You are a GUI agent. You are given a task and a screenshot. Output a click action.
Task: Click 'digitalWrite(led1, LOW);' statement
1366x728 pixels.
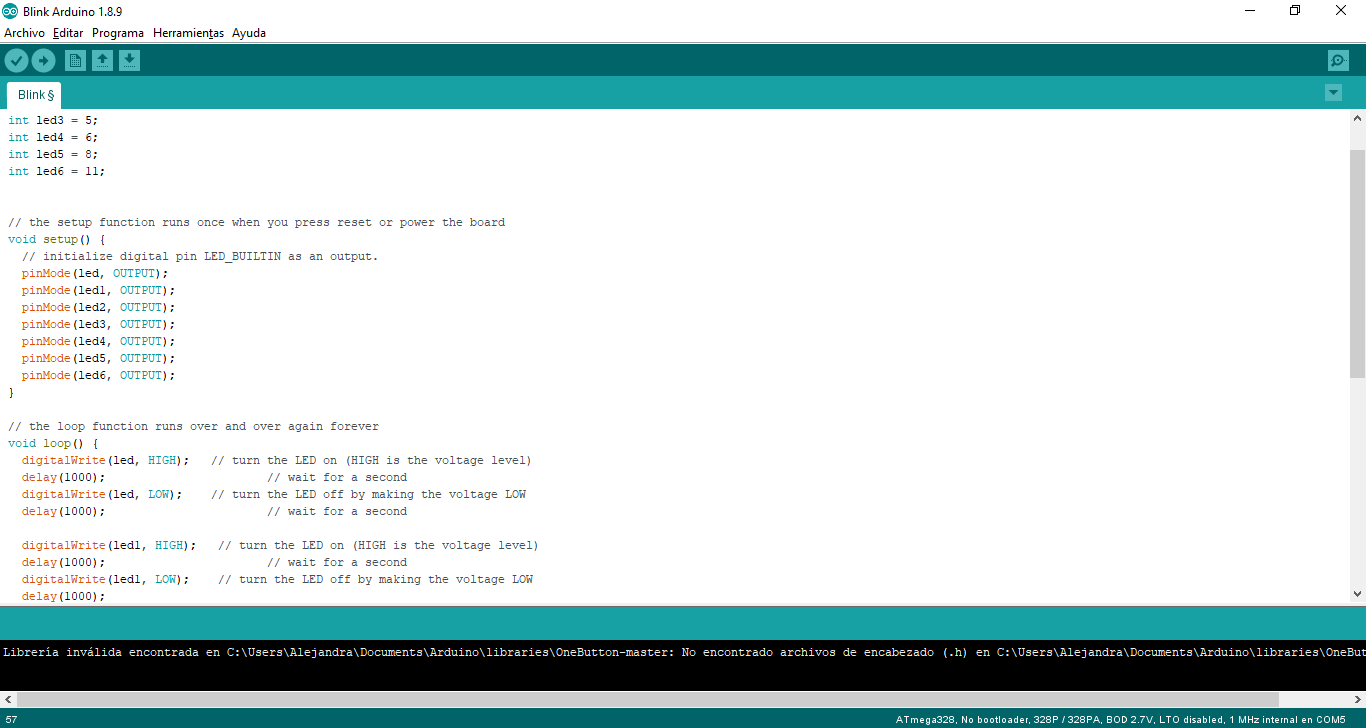pos(105,579)
